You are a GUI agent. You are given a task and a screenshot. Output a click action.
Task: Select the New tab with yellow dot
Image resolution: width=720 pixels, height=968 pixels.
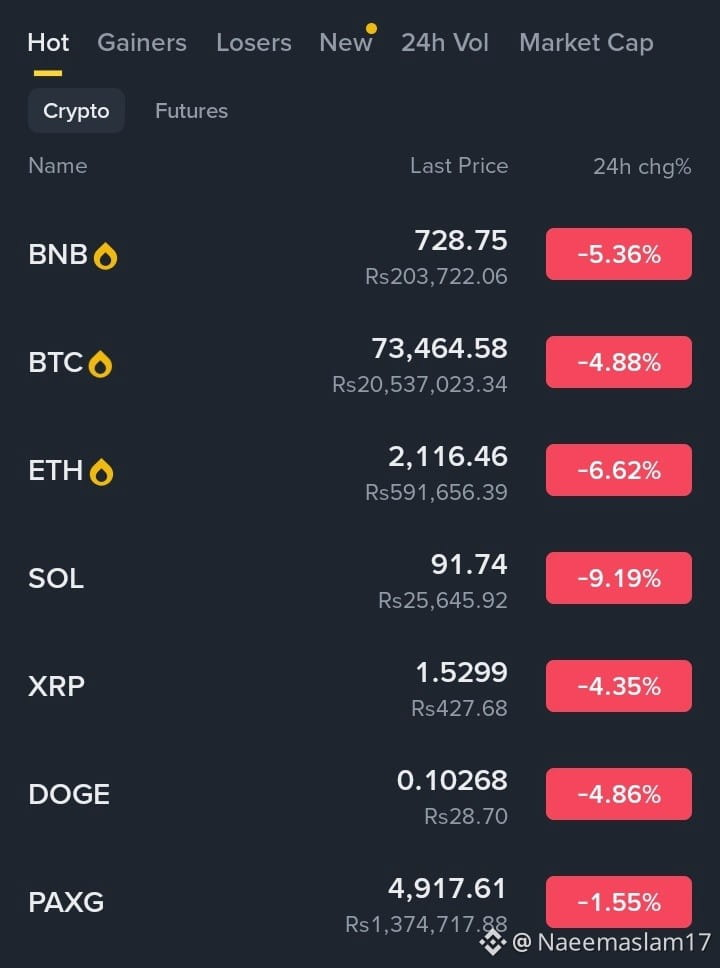click(x=346, y=43)
